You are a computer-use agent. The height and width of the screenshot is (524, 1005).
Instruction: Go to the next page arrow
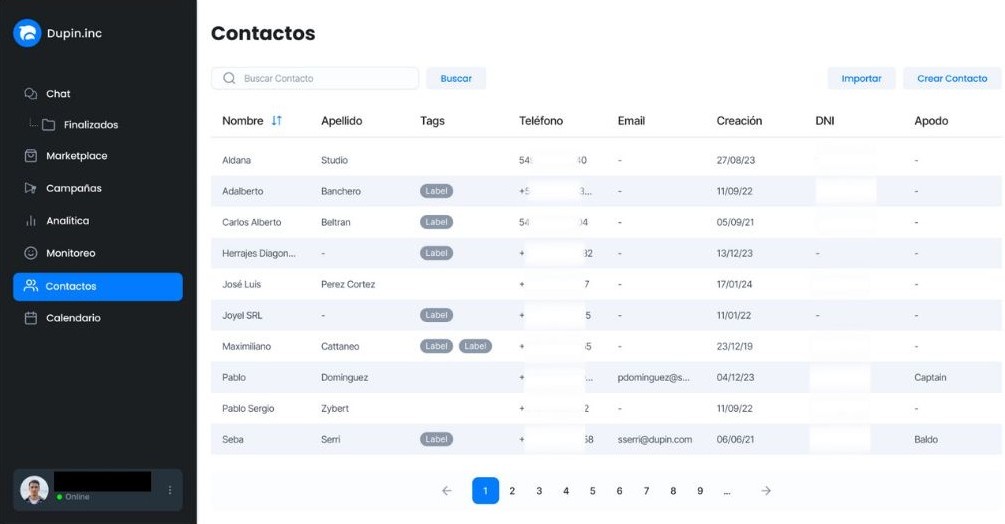click(766, 491)
